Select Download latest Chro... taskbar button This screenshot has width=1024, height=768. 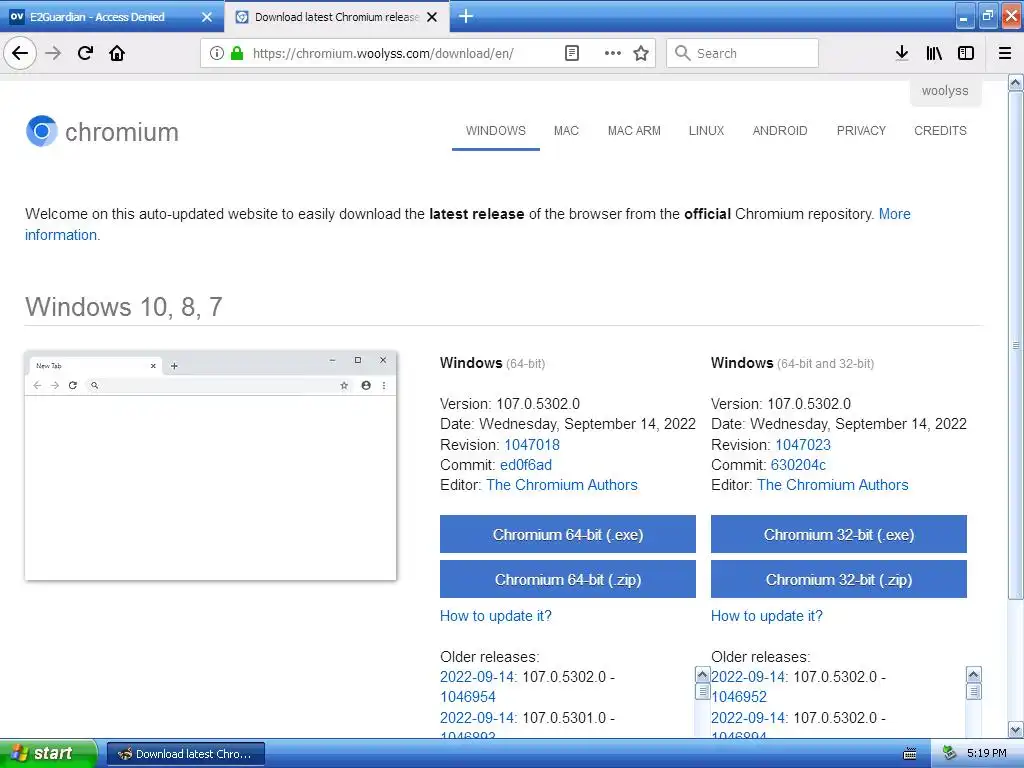tap(185, 754)
